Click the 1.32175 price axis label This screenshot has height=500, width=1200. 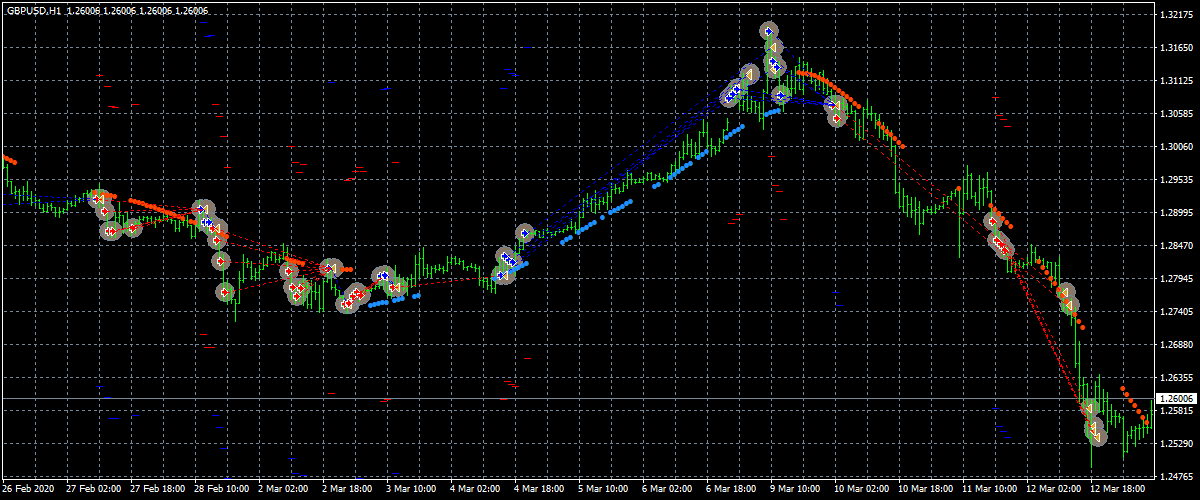point(1175,15)
